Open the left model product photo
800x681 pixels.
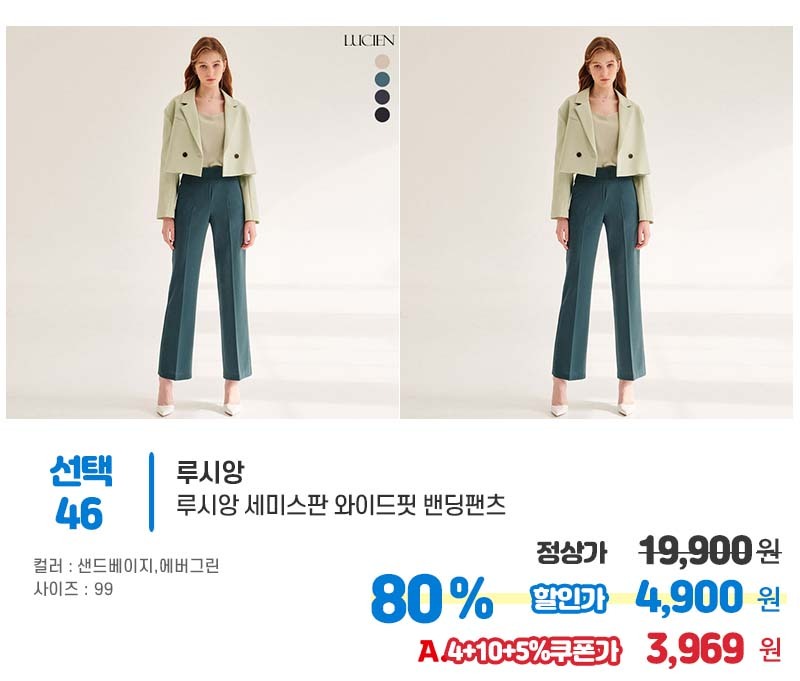tap(203, 222)
